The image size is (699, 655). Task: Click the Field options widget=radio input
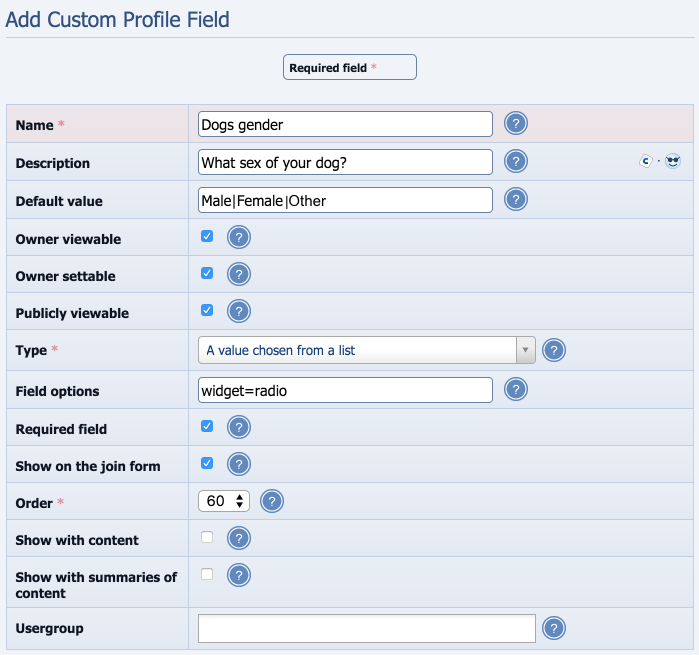(x=345, y=390)
